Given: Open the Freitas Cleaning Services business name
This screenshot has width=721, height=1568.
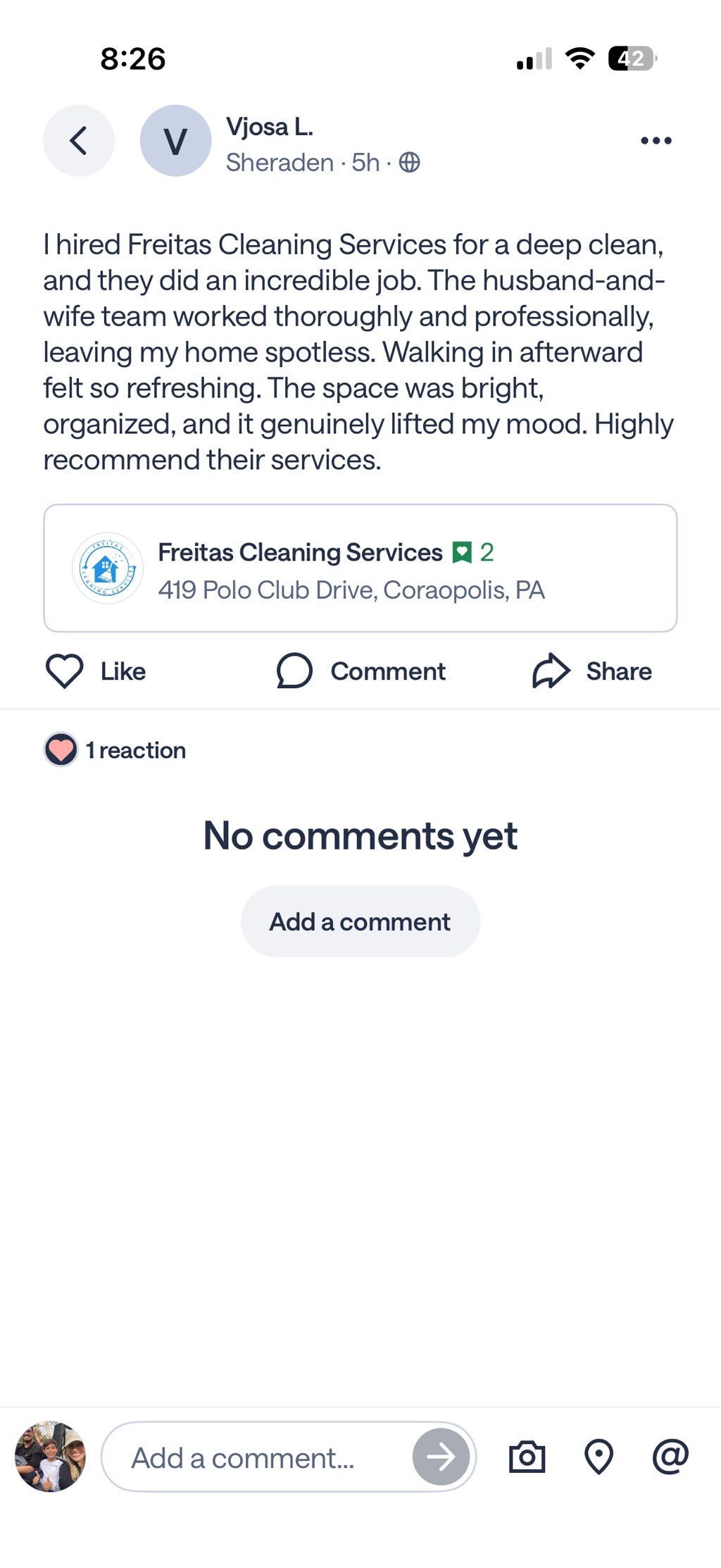Looking at the screenshot, I should click(x=300, y=552).
